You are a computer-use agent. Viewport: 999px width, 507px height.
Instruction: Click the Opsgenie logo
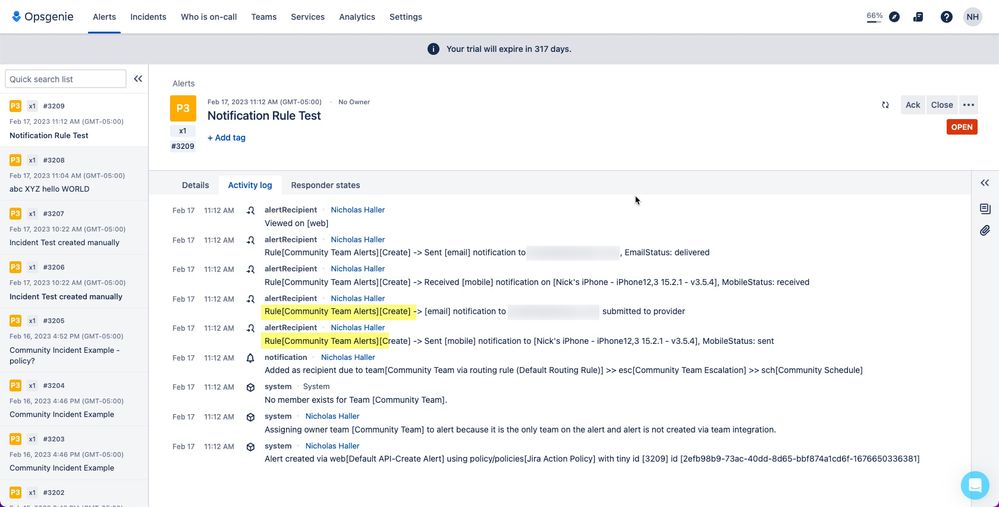coord(43,17)
